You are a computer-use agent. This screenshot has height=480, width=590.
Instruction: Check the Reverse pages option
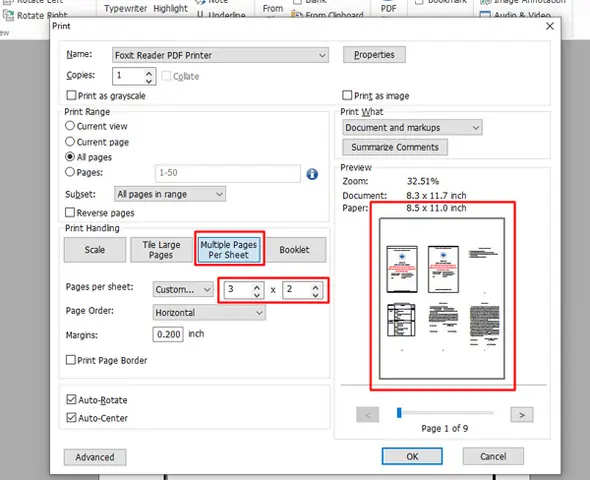(70, 212)
